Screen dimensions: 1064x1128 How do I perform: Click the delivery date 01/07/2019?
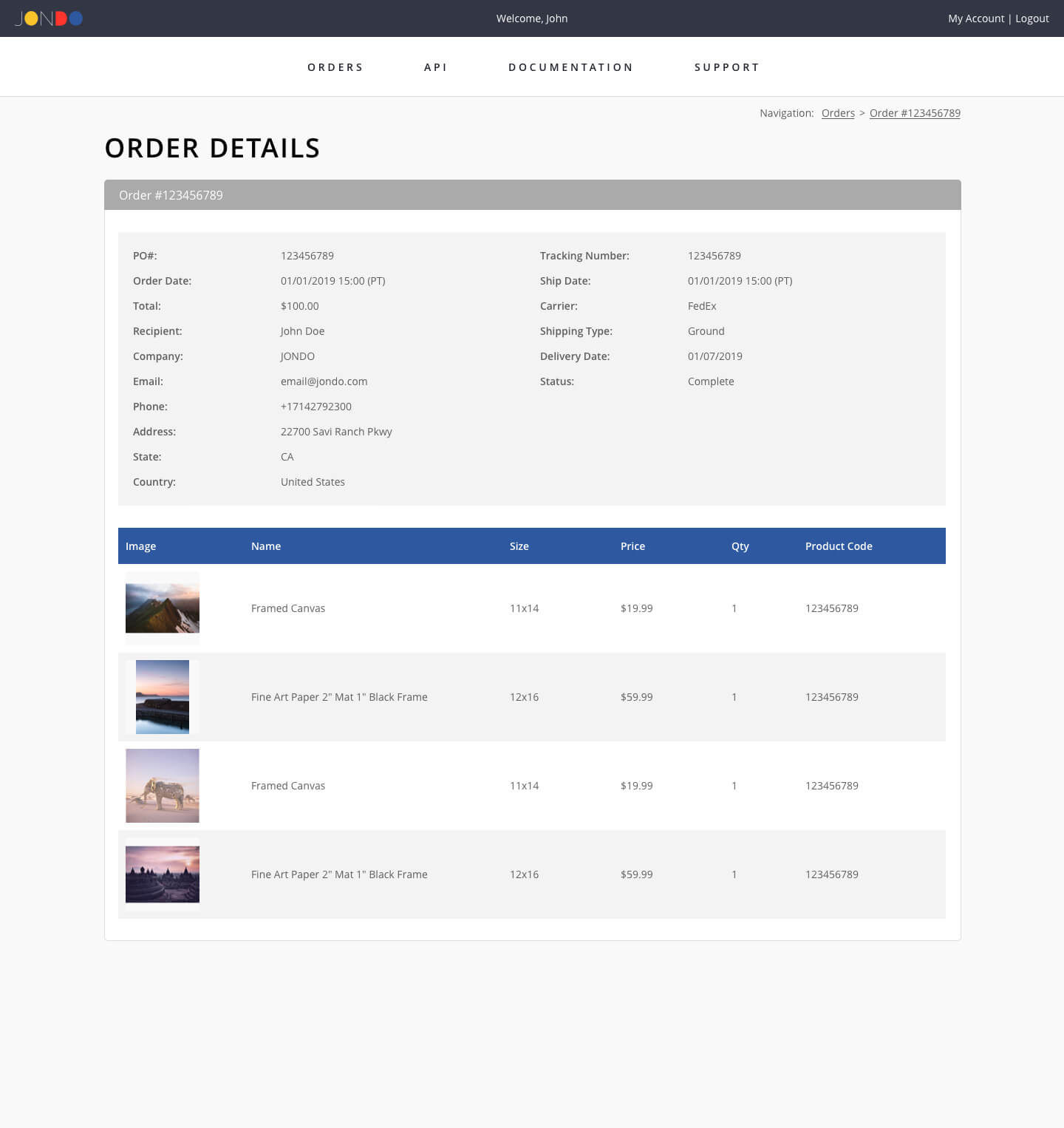(715, 356)
